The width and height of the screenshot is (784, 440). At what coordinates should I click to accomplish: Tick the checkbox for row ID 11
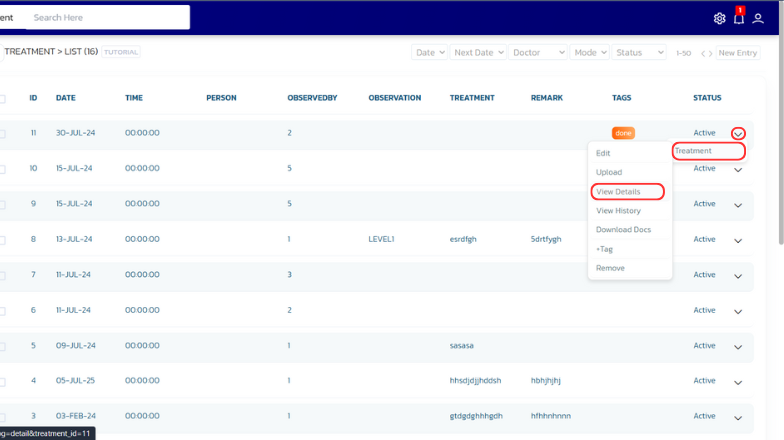click(x=2, y=133)
